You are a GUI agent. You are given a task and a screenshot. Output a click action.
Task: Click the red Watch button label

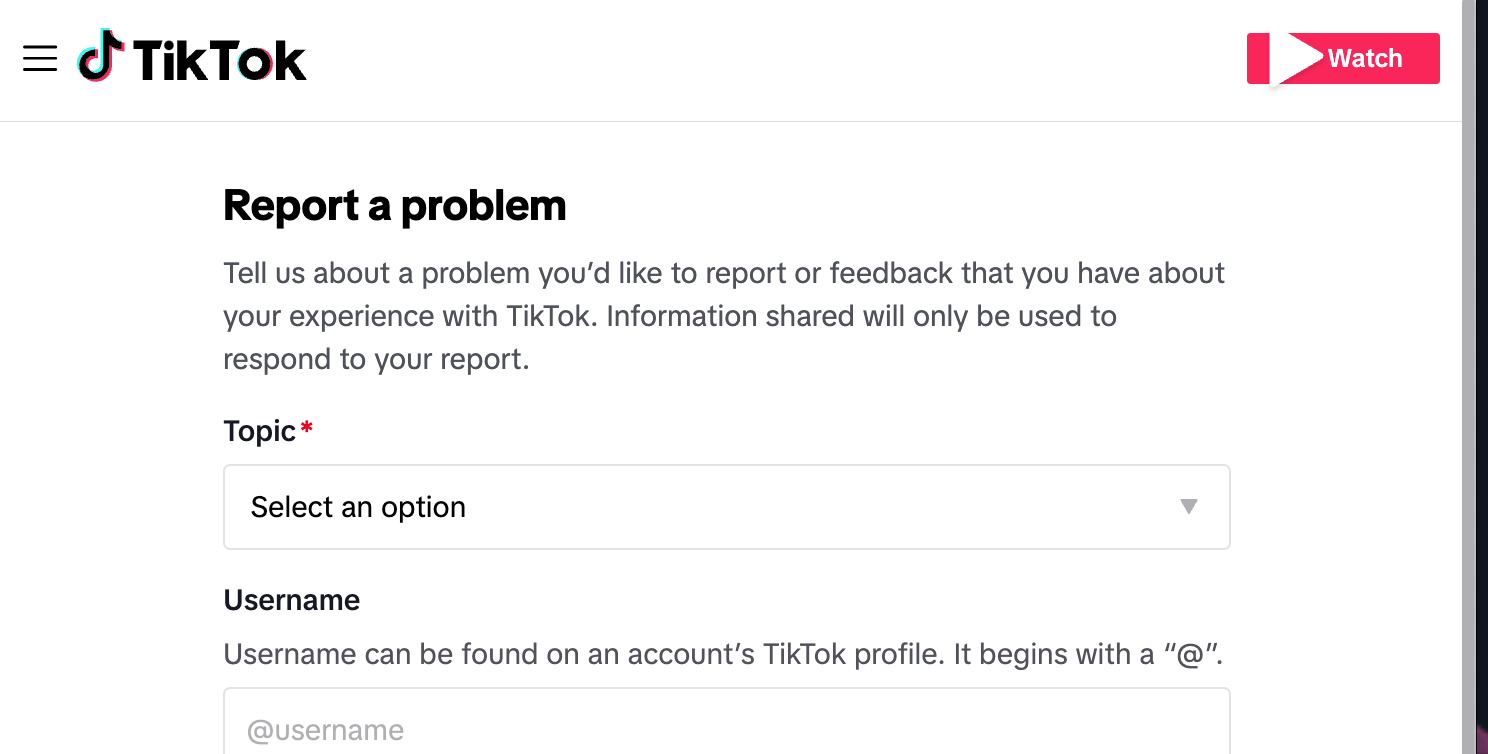(1365, 59)
